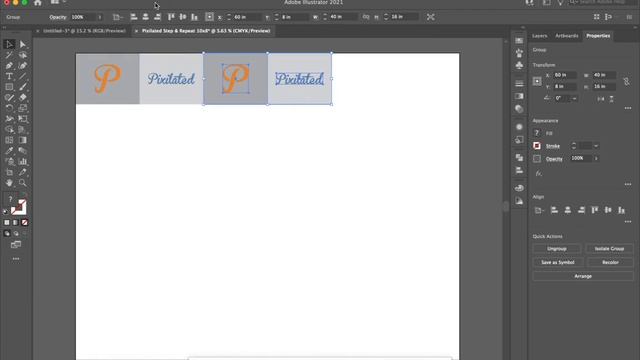This screenshot has height=360, width=640.
Task: Select the Curvature tool
Action: pyautogui.click(x=22, y=65)
